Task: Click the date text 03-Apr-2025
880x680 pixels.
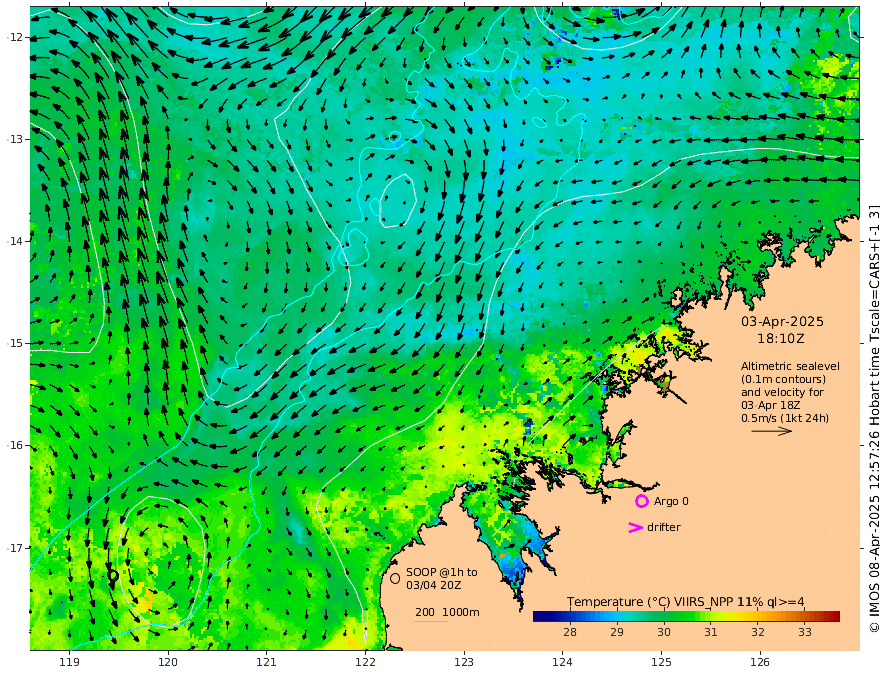Action: coord(782,321)
